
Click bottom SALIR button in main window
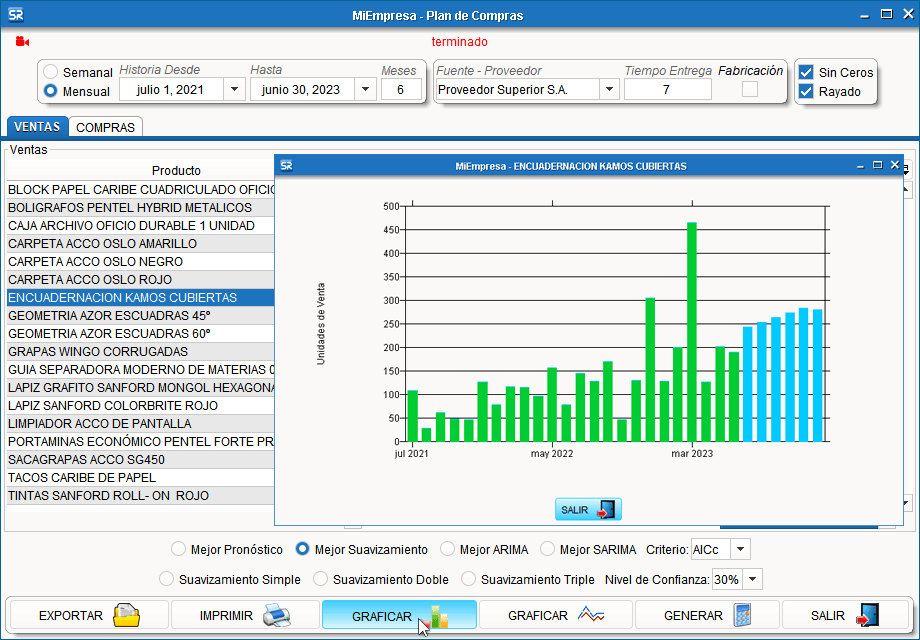click(x=845, y=615)
